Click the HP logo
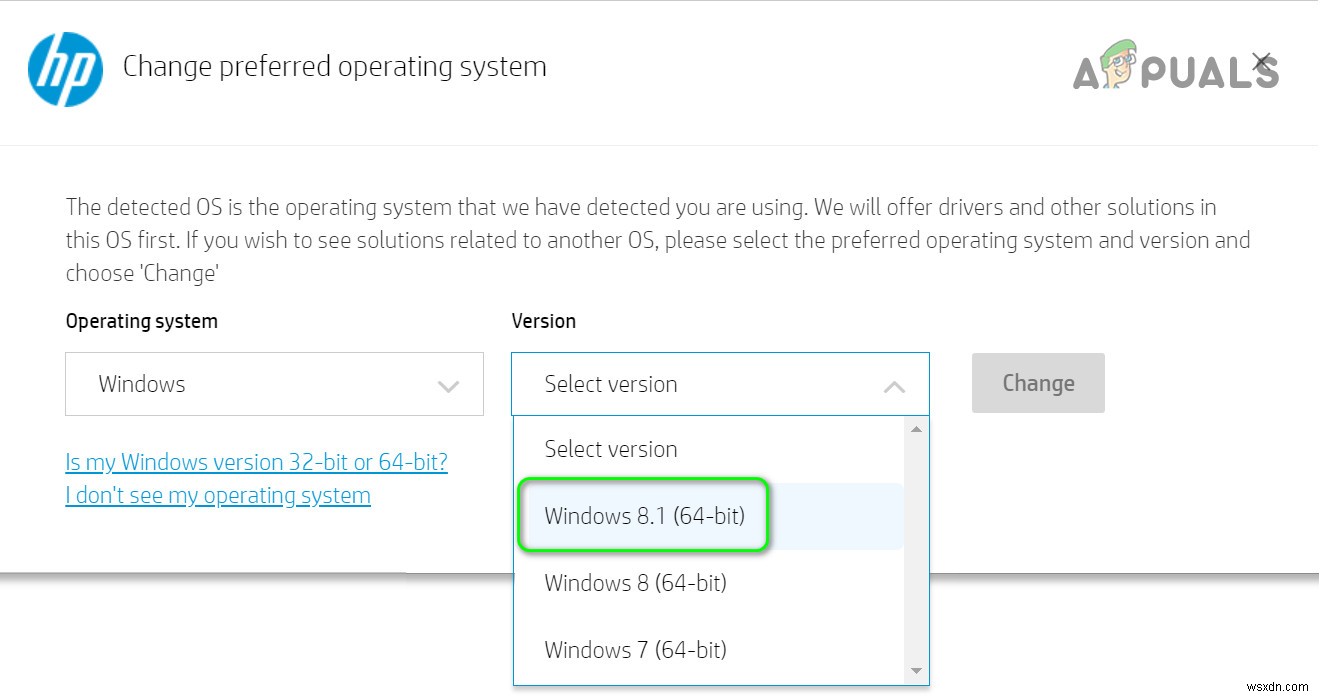Viewport: 1320px width, 697px height. (x=64, y=68)
